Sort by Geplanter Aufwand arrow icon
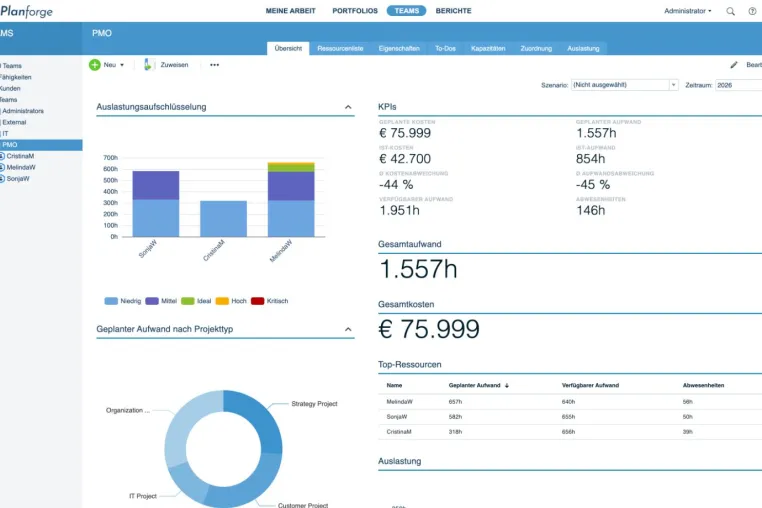The image size is (762, 508). coord(506,385)
